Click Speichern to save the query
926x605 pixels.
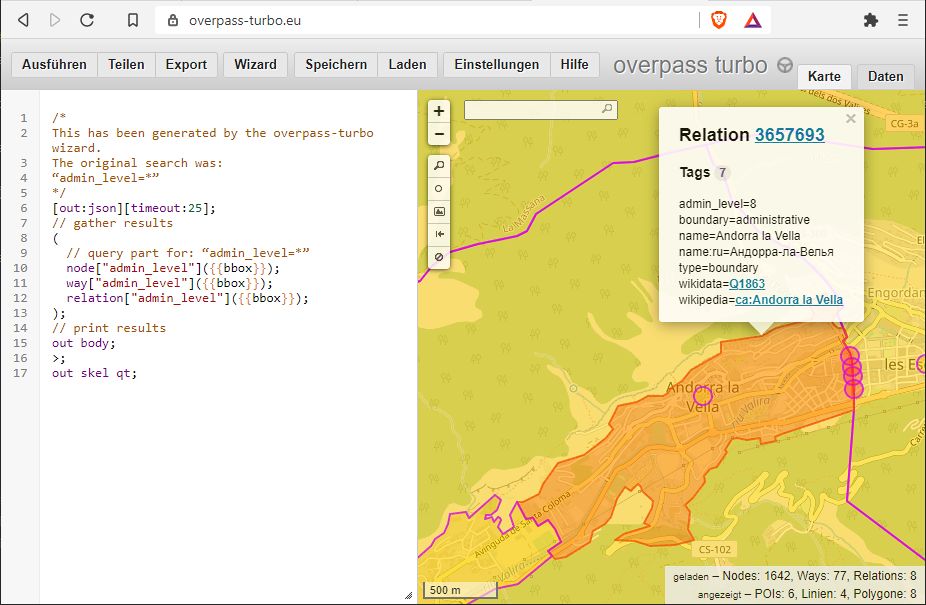336,64
